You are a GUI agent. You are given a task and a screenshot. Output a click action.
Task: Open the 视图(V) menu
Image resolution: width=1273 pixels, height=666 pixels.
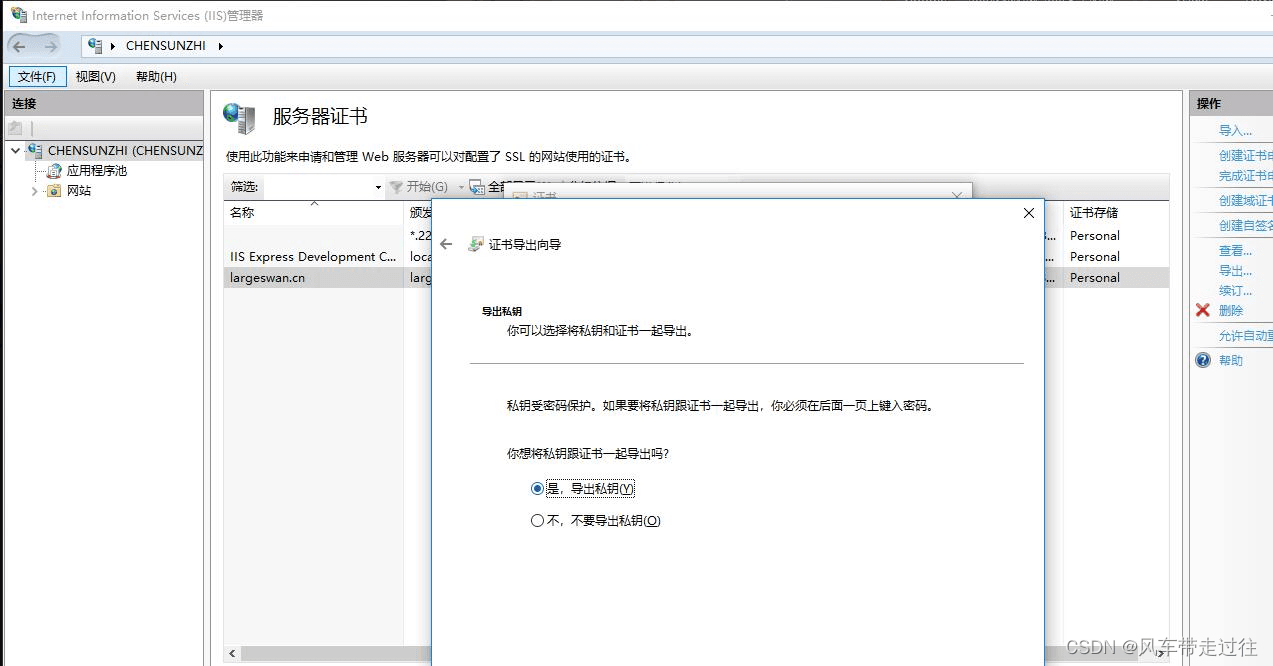(x=96, y=77)
